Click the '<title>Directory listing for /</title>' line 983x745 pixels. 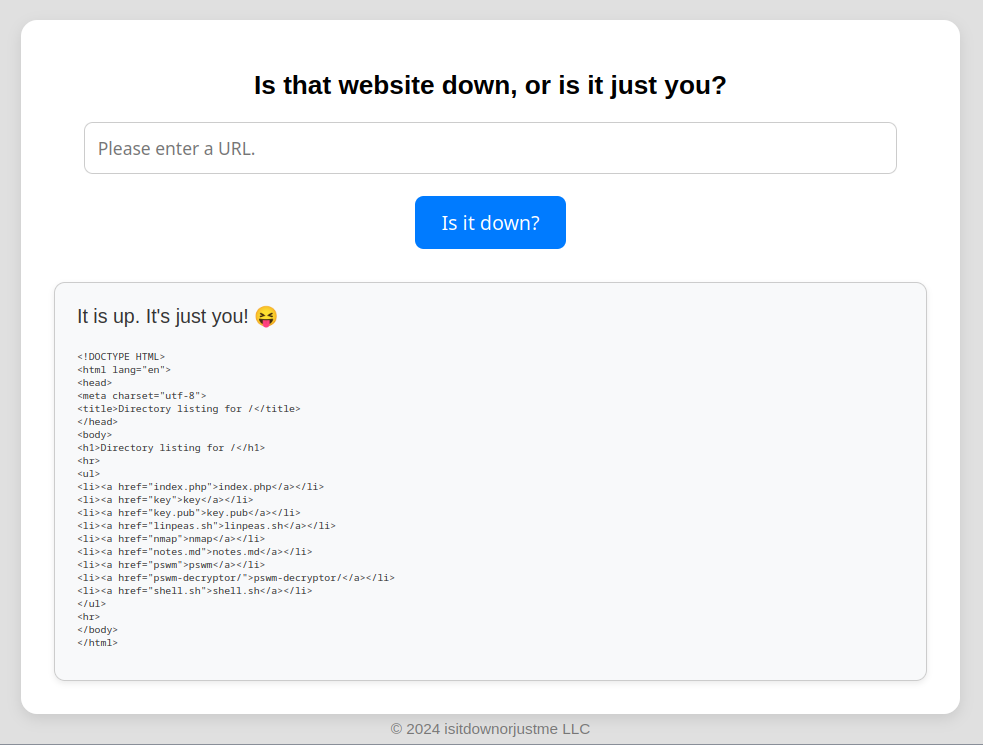click(x=189, y=409)
